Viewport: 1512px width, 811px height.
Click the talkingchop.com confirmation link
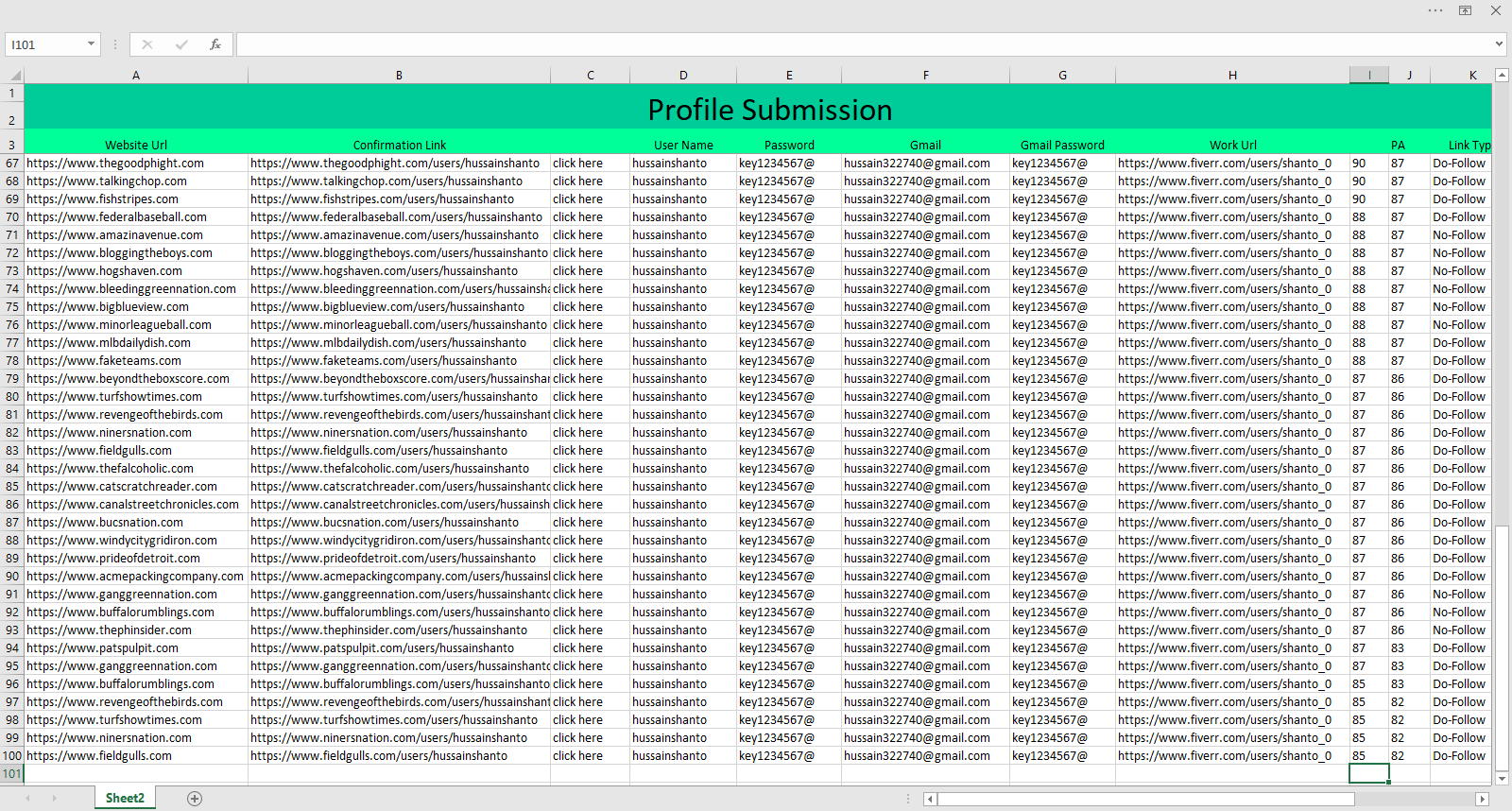click(x=386, y=181)
